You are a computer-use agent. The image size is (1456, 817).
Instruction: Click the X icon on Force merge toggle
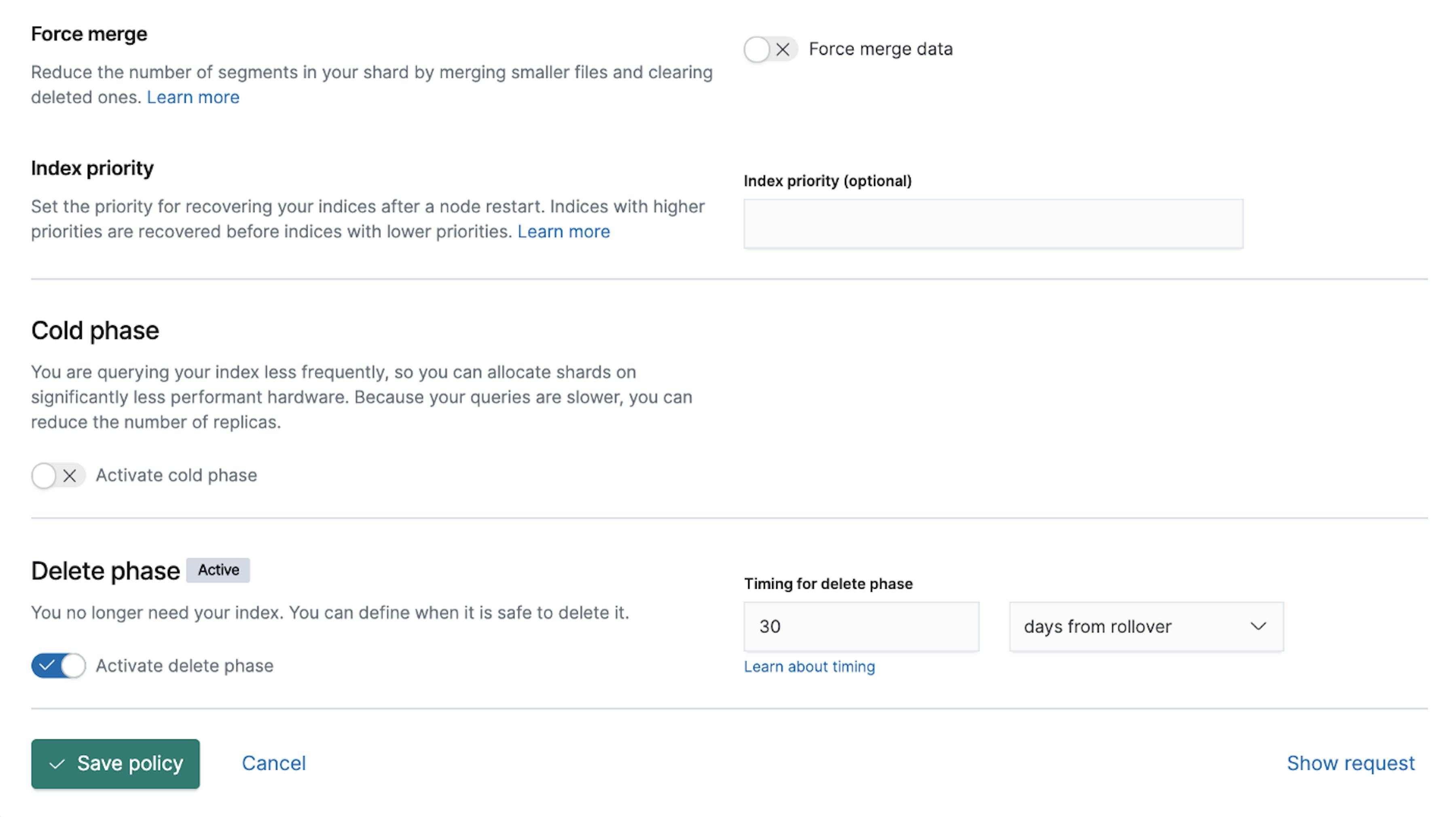pos(783,50)
